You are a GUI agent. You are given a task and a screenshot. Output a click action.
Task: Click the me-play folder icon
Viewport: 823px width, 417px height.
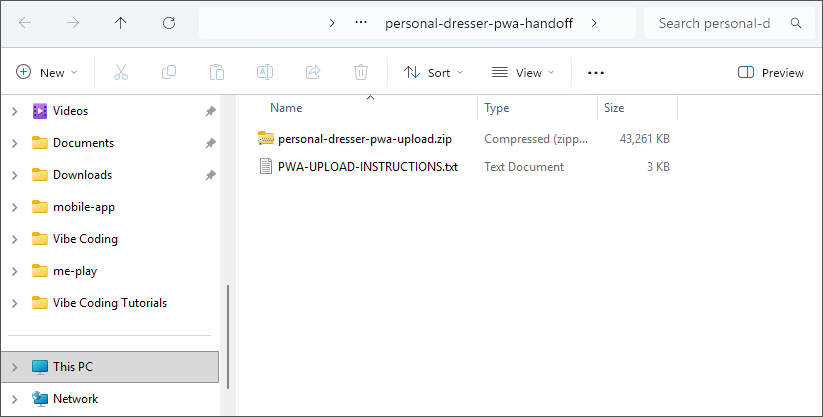point(39,271)
